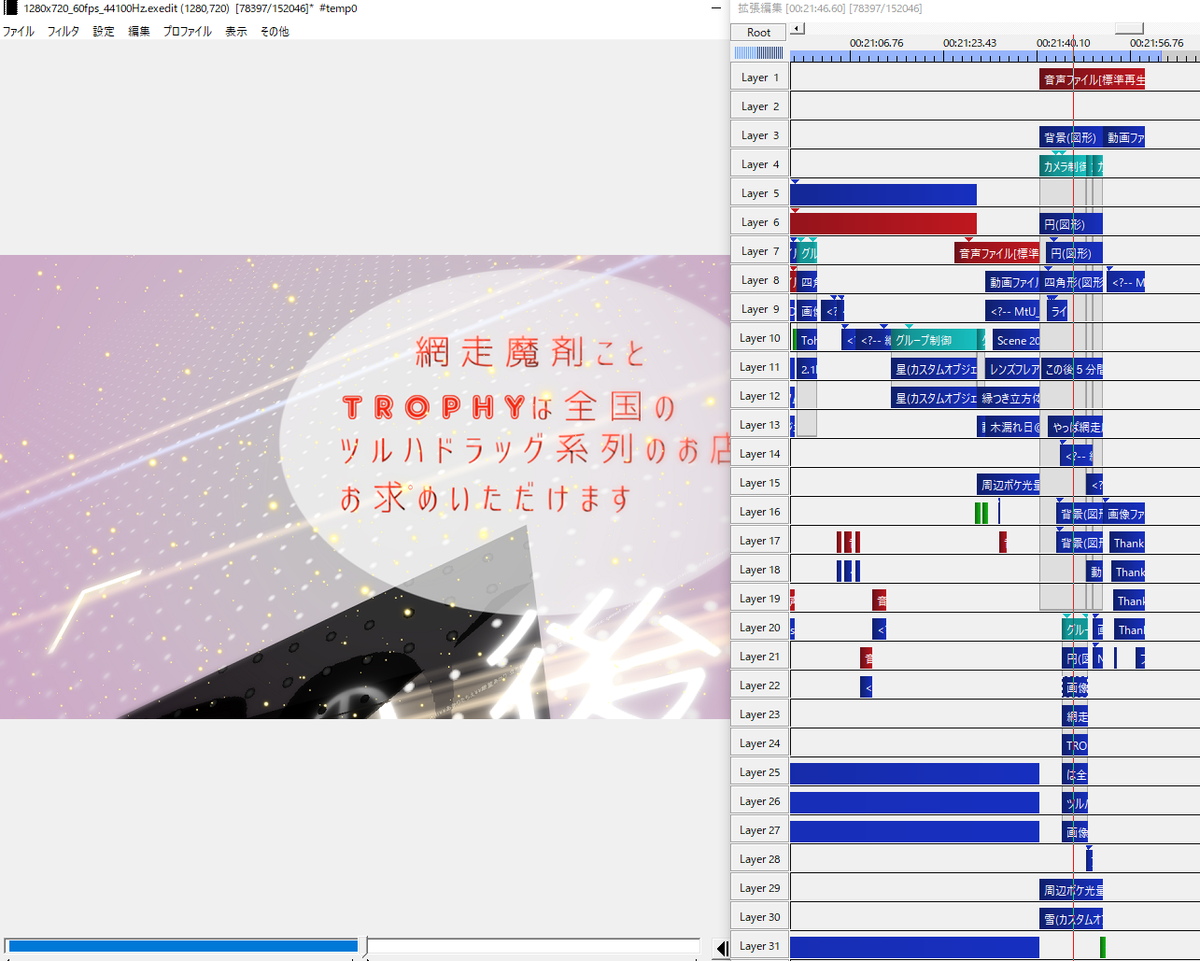Click the timeline horizontal scrollbar thumb

[1129, 29]
